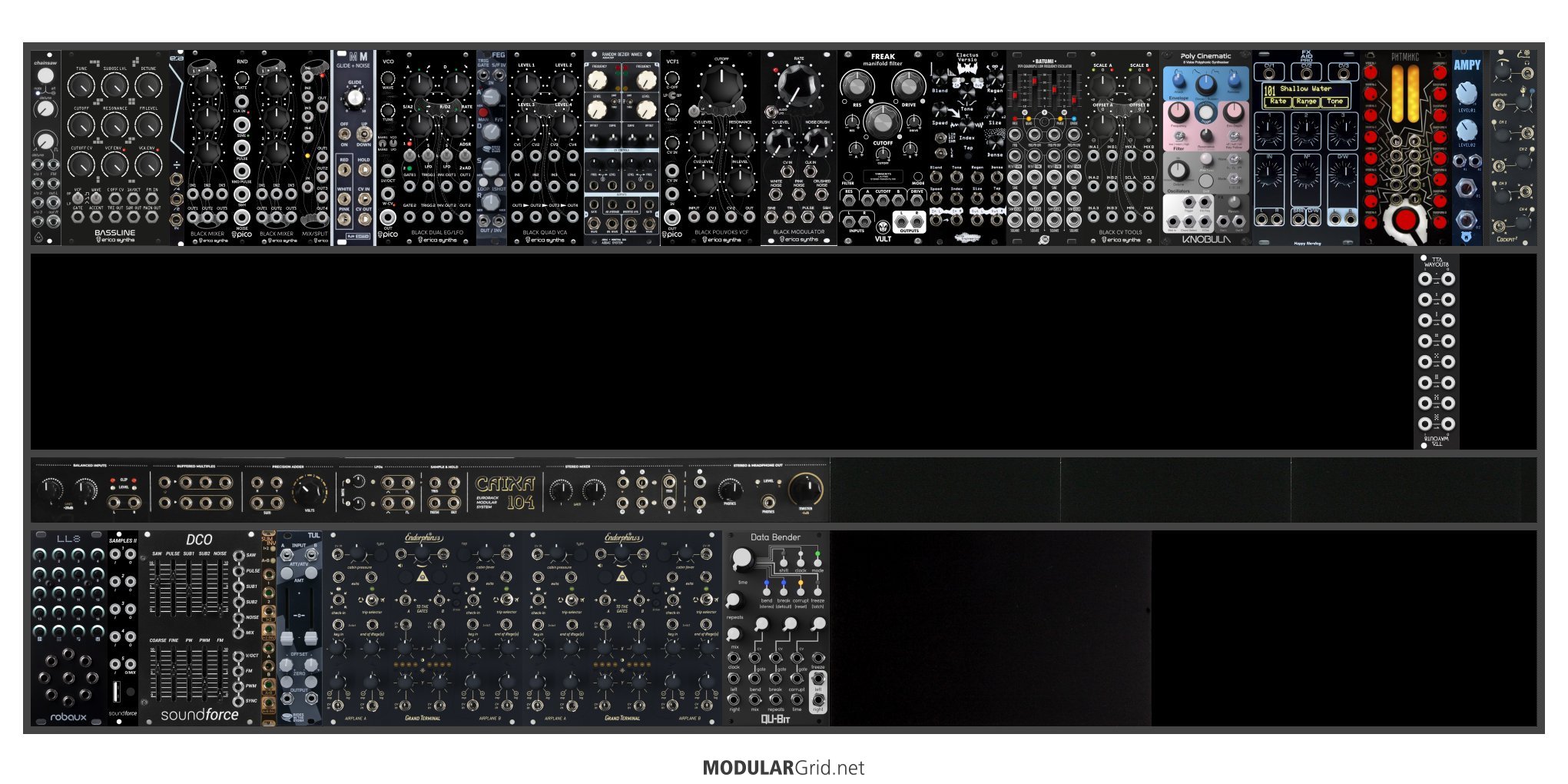Select the Vult Freak manifold filter module
Viewport: 1568px width, 784px height.
tap(883, 148)
